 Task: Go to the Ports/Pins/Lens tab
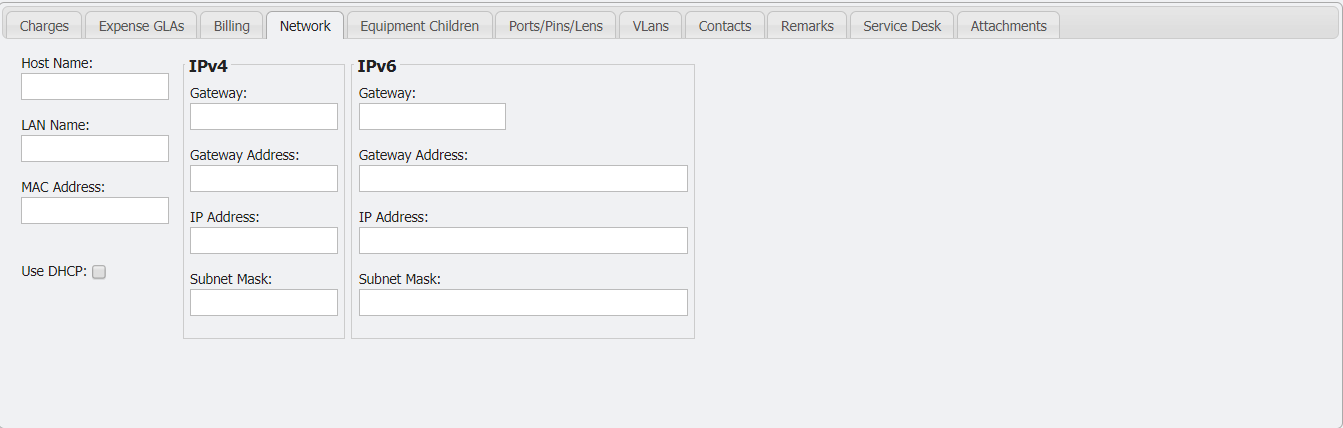[555, 26]
